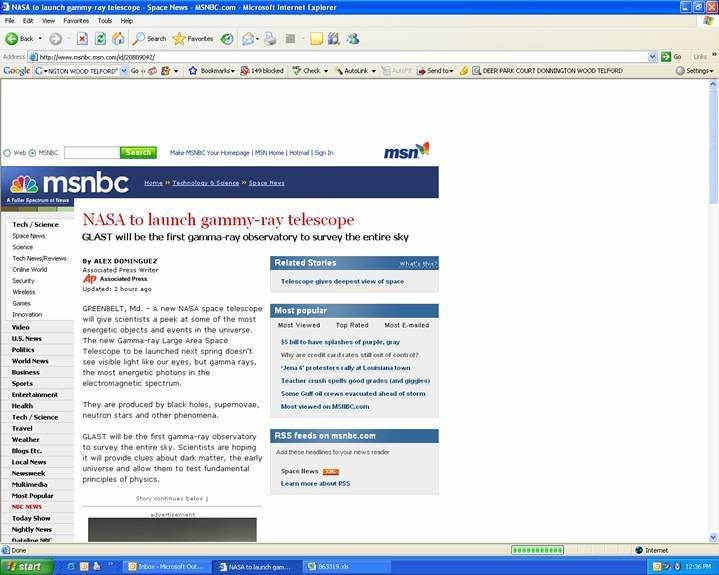Expand the address bar dropdown arrow
Viewport: 719px width, 575px height.
653,57
